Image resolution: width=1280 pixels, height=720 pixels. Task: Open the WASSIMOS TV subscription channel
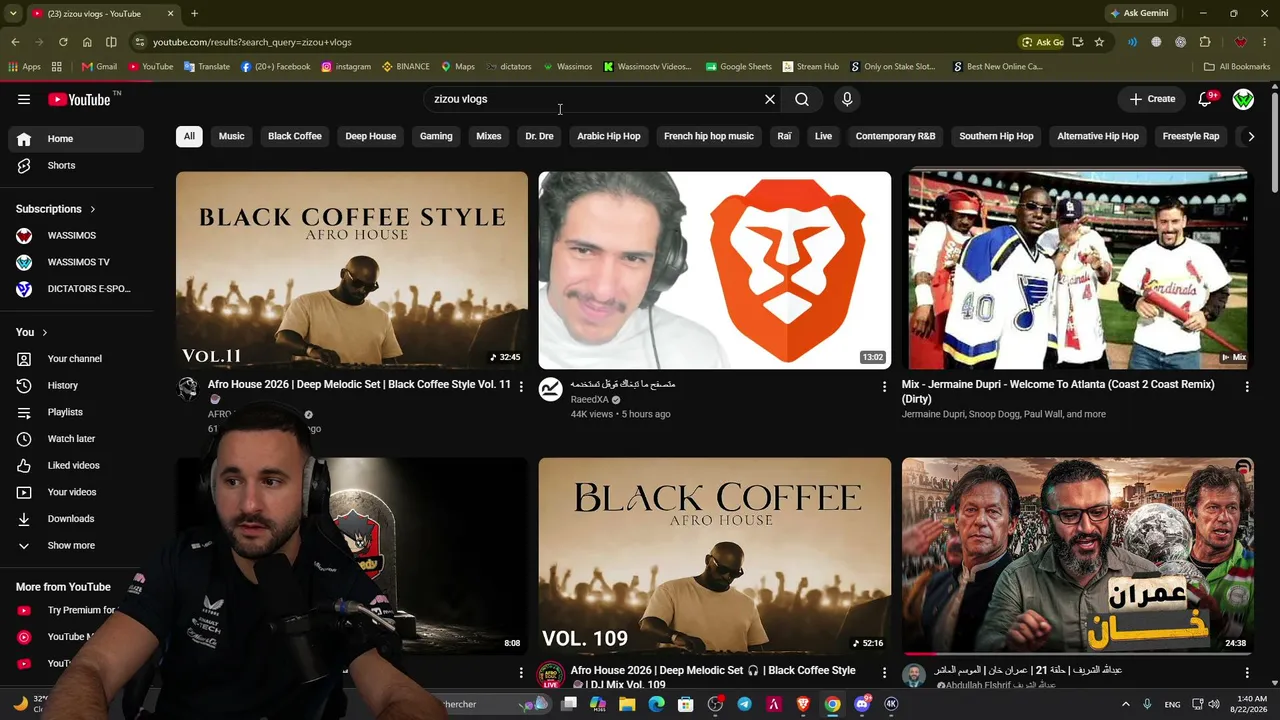76,262
